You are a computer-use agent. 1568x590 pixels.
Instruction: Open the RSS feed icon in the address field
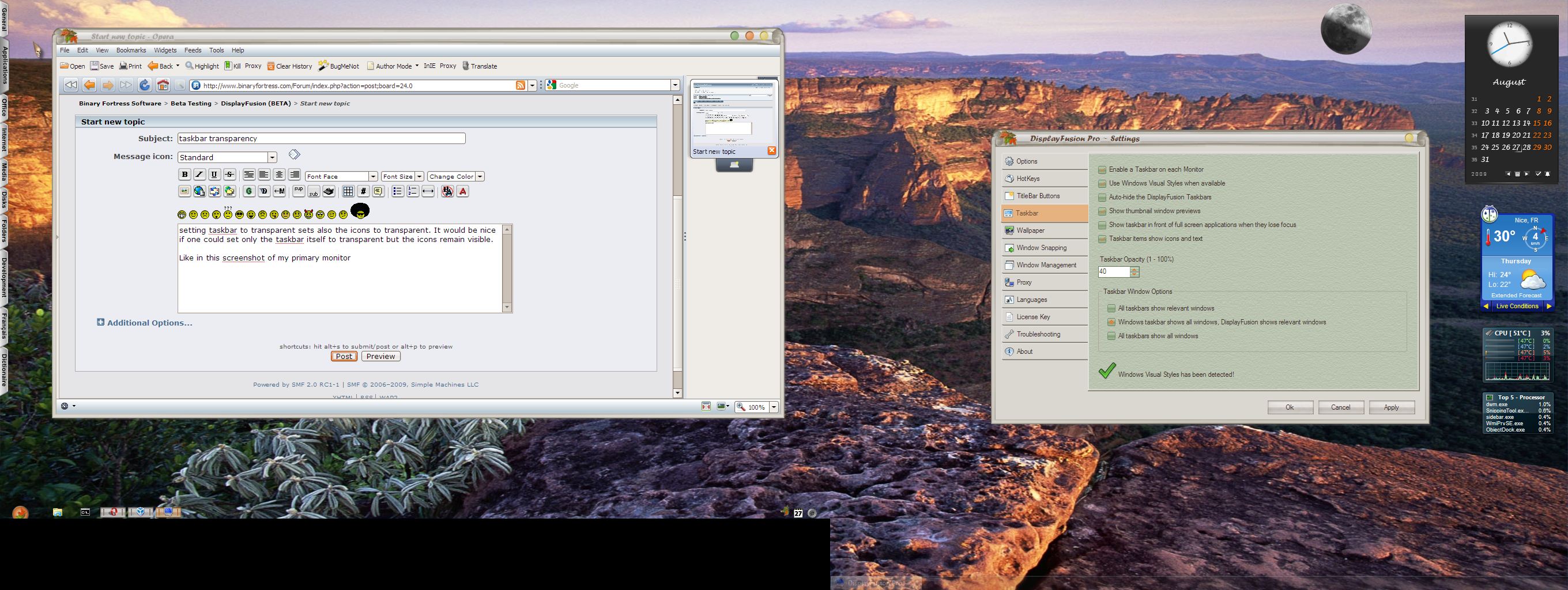521,85
